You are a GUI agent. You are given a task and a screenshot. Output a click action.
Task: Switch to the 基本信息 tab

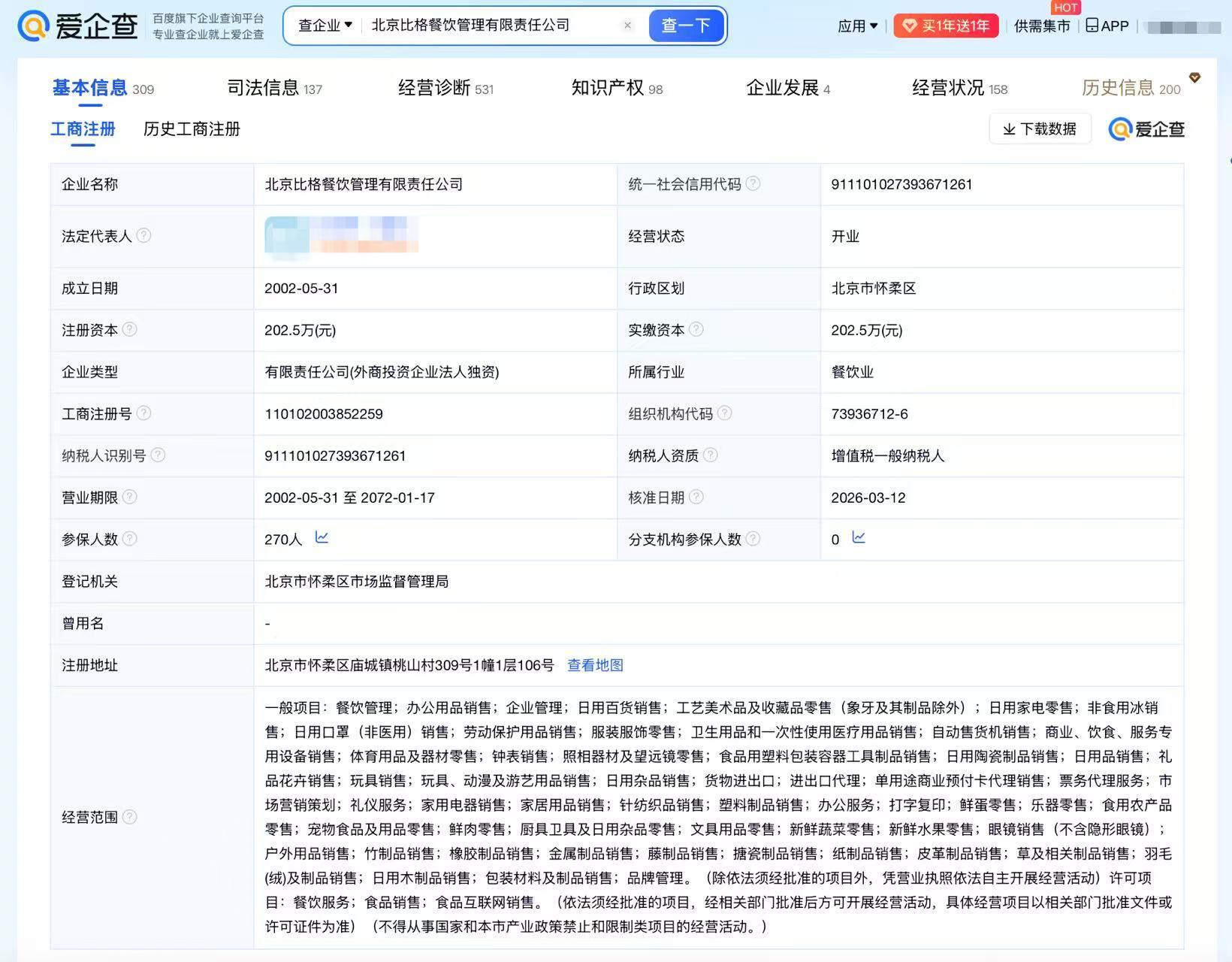click(103, 89)
